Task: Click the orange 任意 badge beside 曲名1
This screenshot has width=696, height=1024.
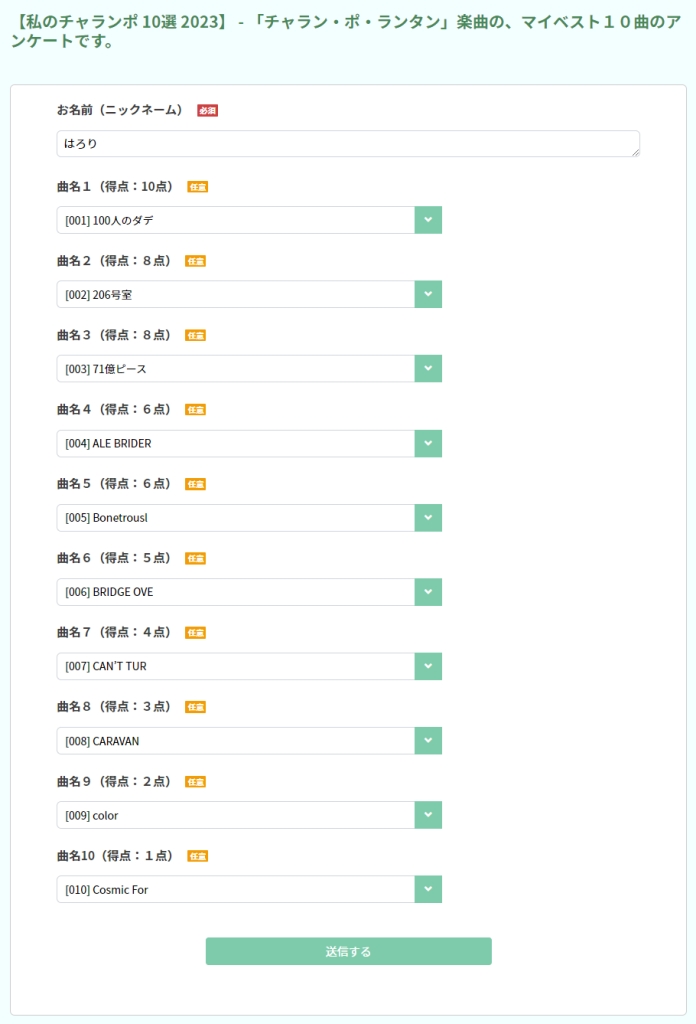Action: 198,187
